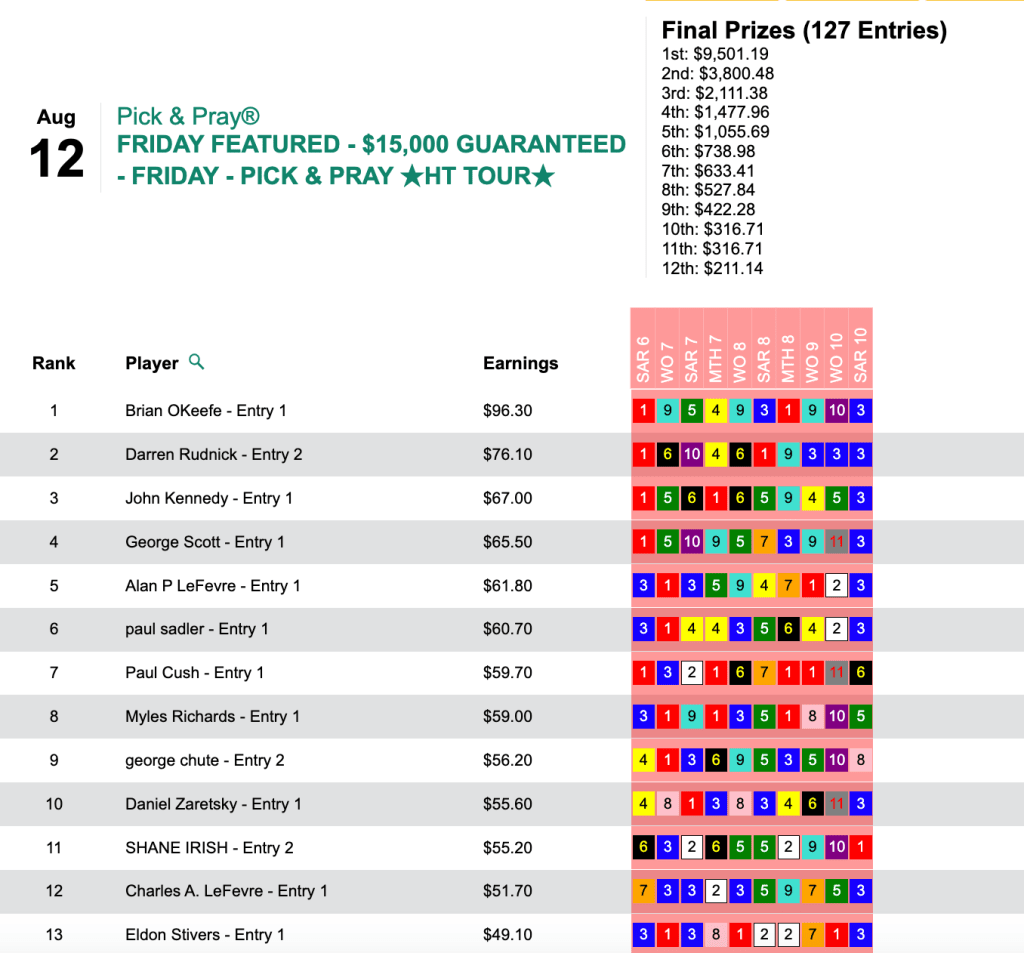Sort by the Rank column header
This screenshot has height=953, width=1024.
[53, 363]
